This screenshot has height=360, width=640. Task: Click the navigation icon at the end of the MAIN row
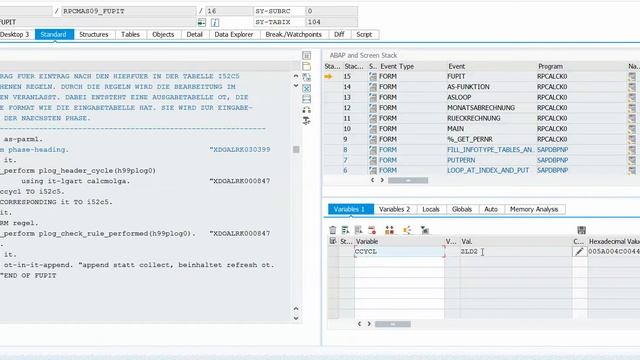click(632, 129)
